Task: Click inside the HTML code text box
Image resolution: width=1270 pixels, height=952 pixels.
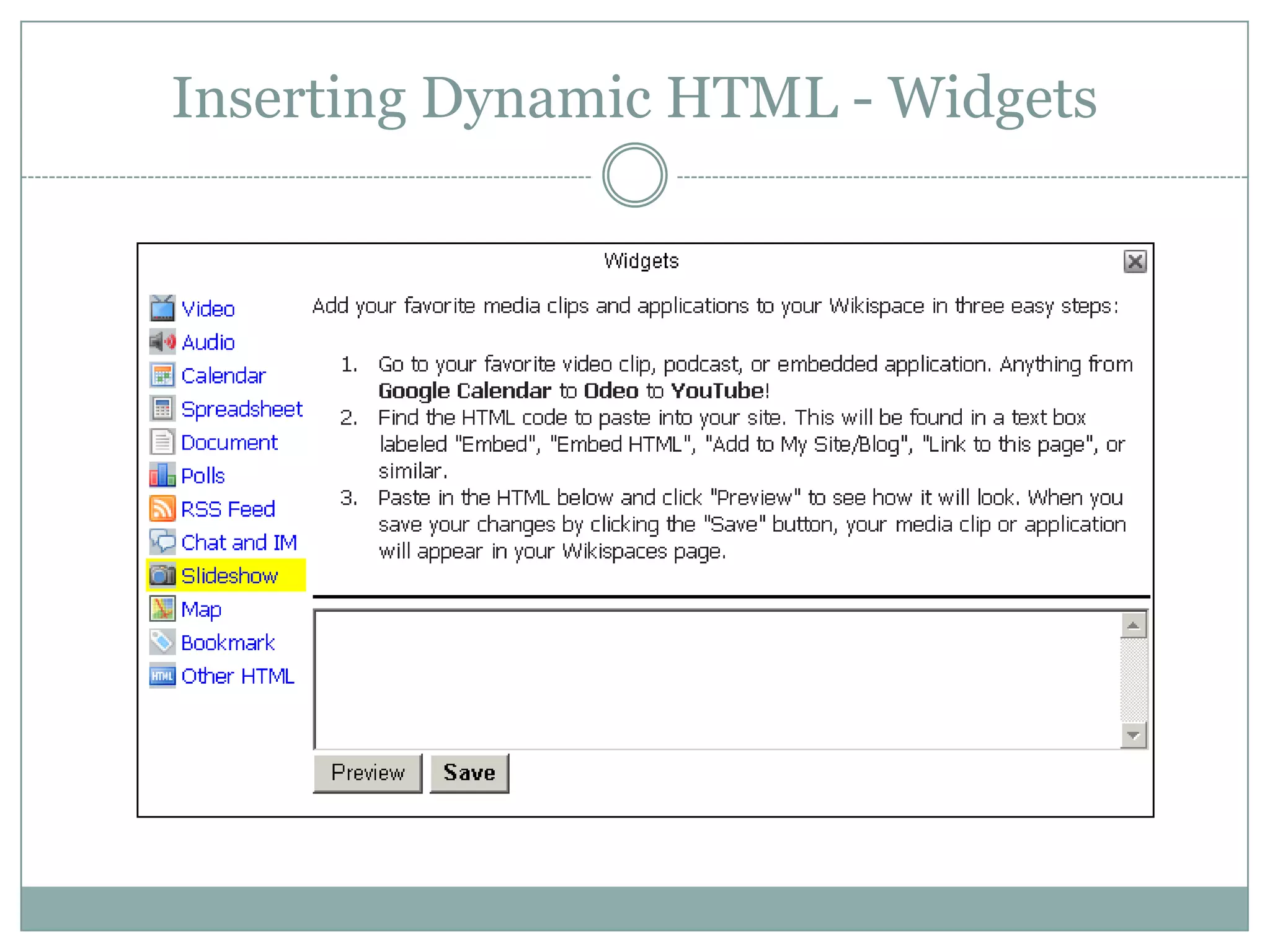Action: pos(717,679)
